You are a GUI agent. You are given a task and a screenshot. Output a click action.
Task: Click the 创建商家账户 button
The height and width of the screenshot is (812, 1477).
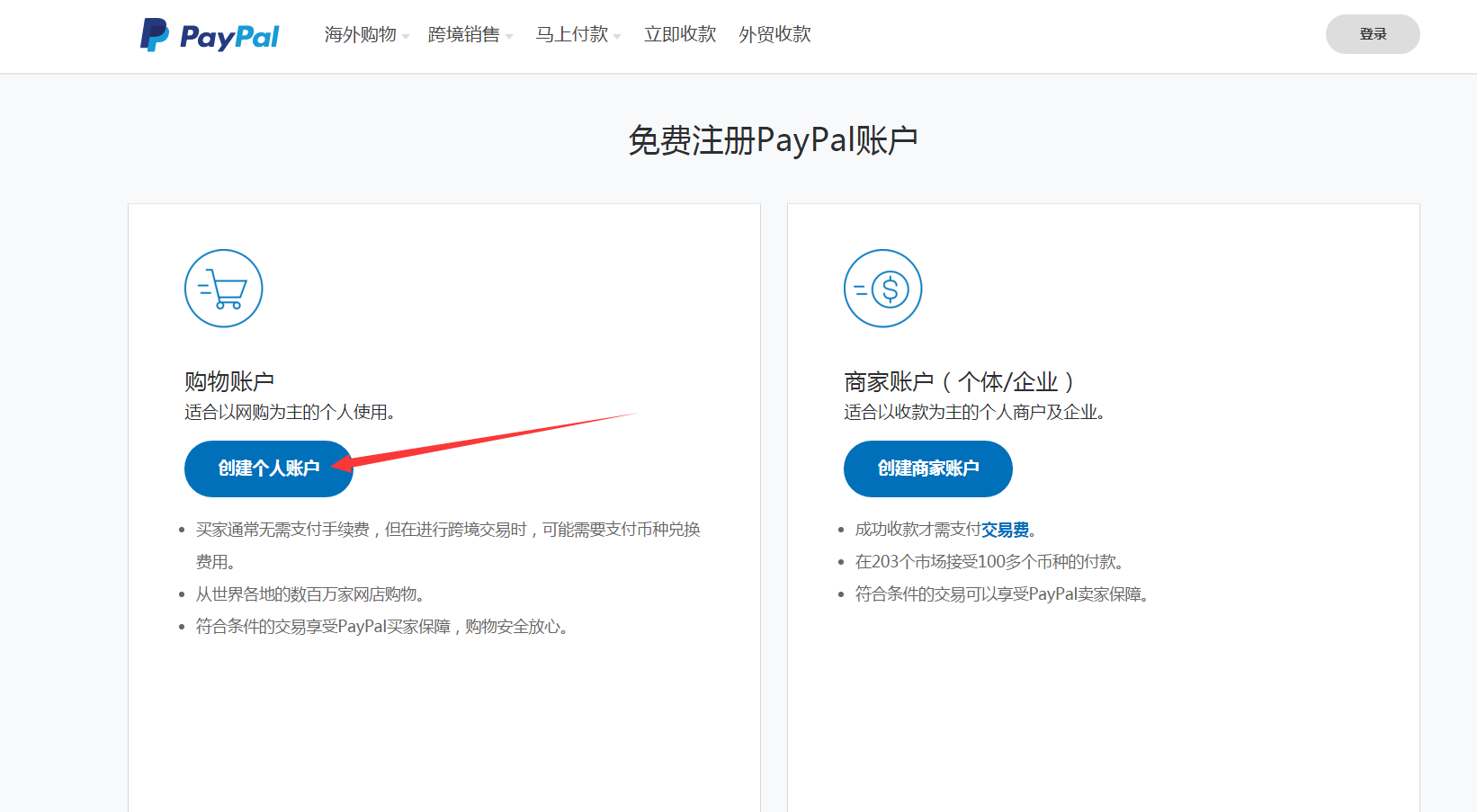(x=927, y=468)
